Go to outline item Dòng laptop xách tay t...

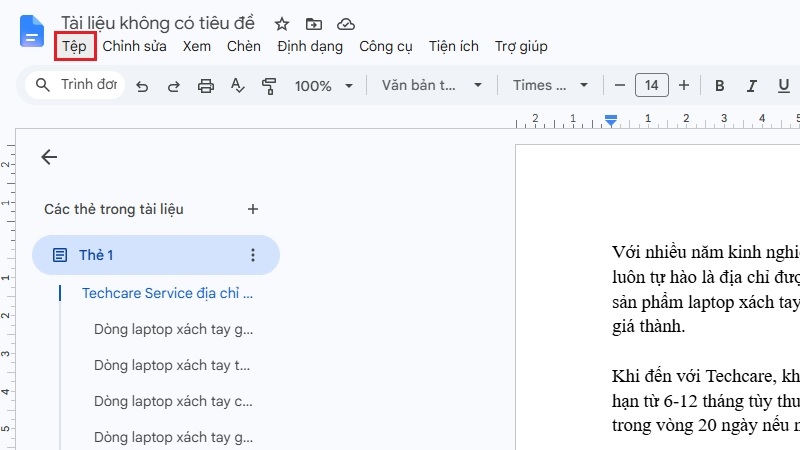(x=172, y=365)
